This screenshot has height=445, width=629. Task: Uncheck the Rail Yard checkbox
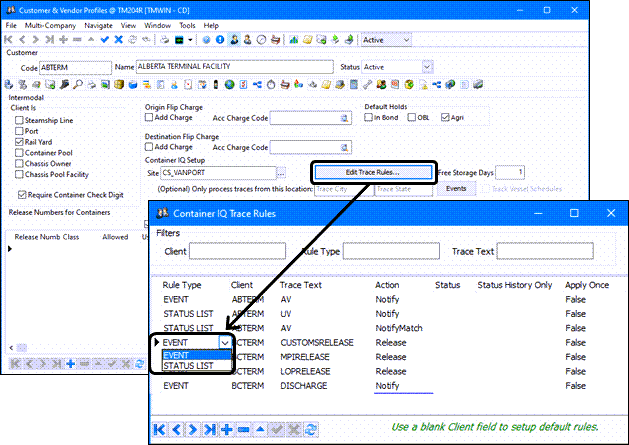[18, 142]
